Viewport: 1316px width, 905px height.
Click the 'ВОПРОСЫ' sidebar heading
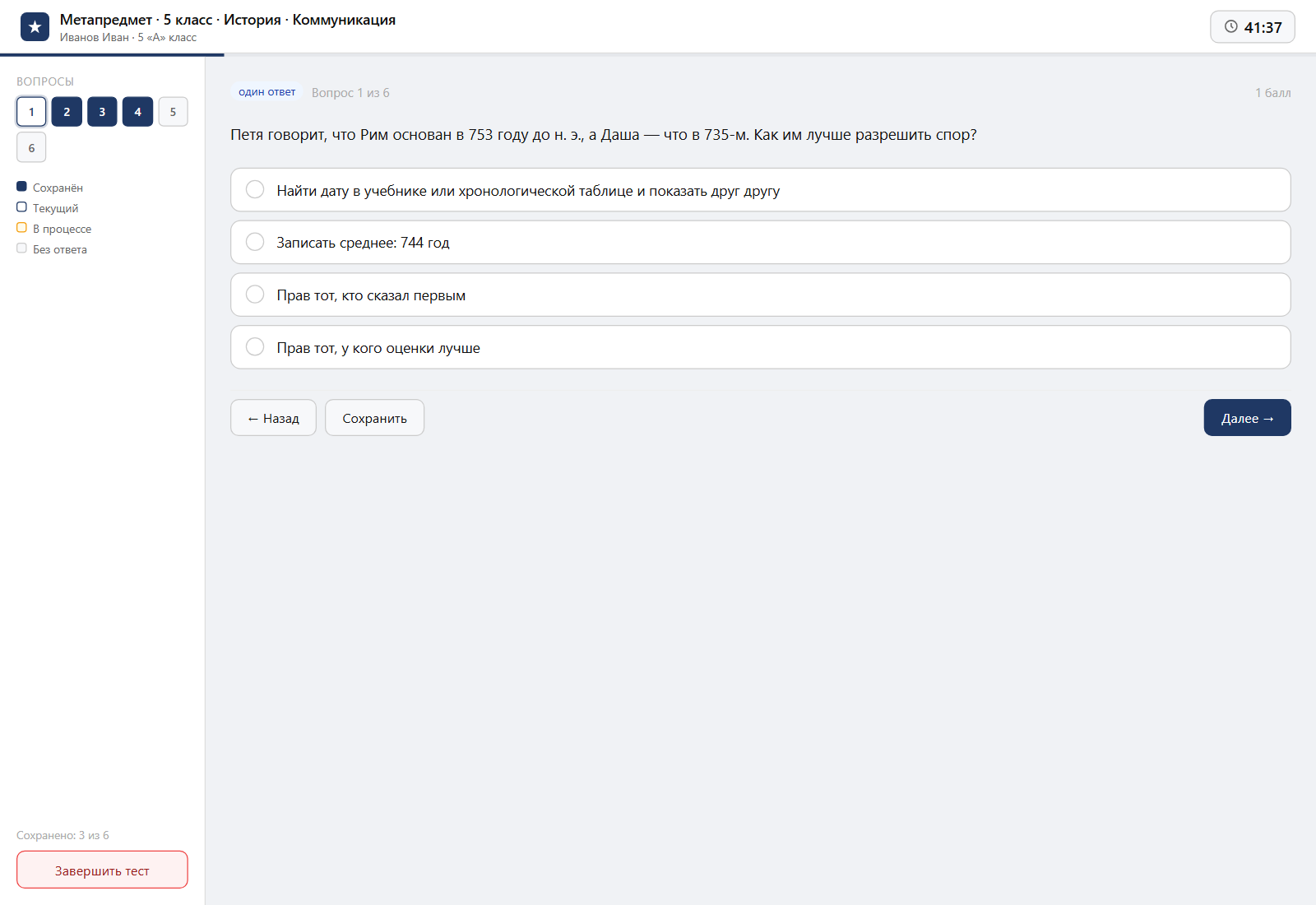(x=45, y=81)
